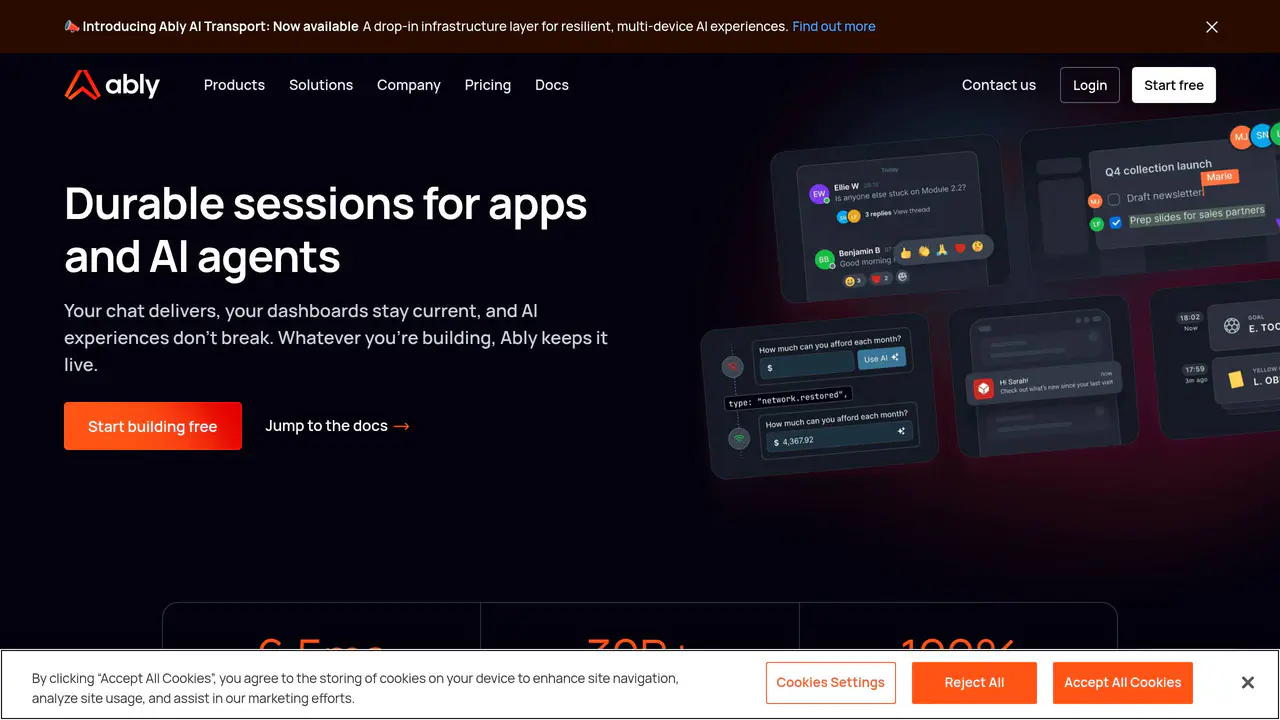Dismiss the announcement banner close icon
The width and height of the screenshot is (1280, 720).
tap(1212, 27)
